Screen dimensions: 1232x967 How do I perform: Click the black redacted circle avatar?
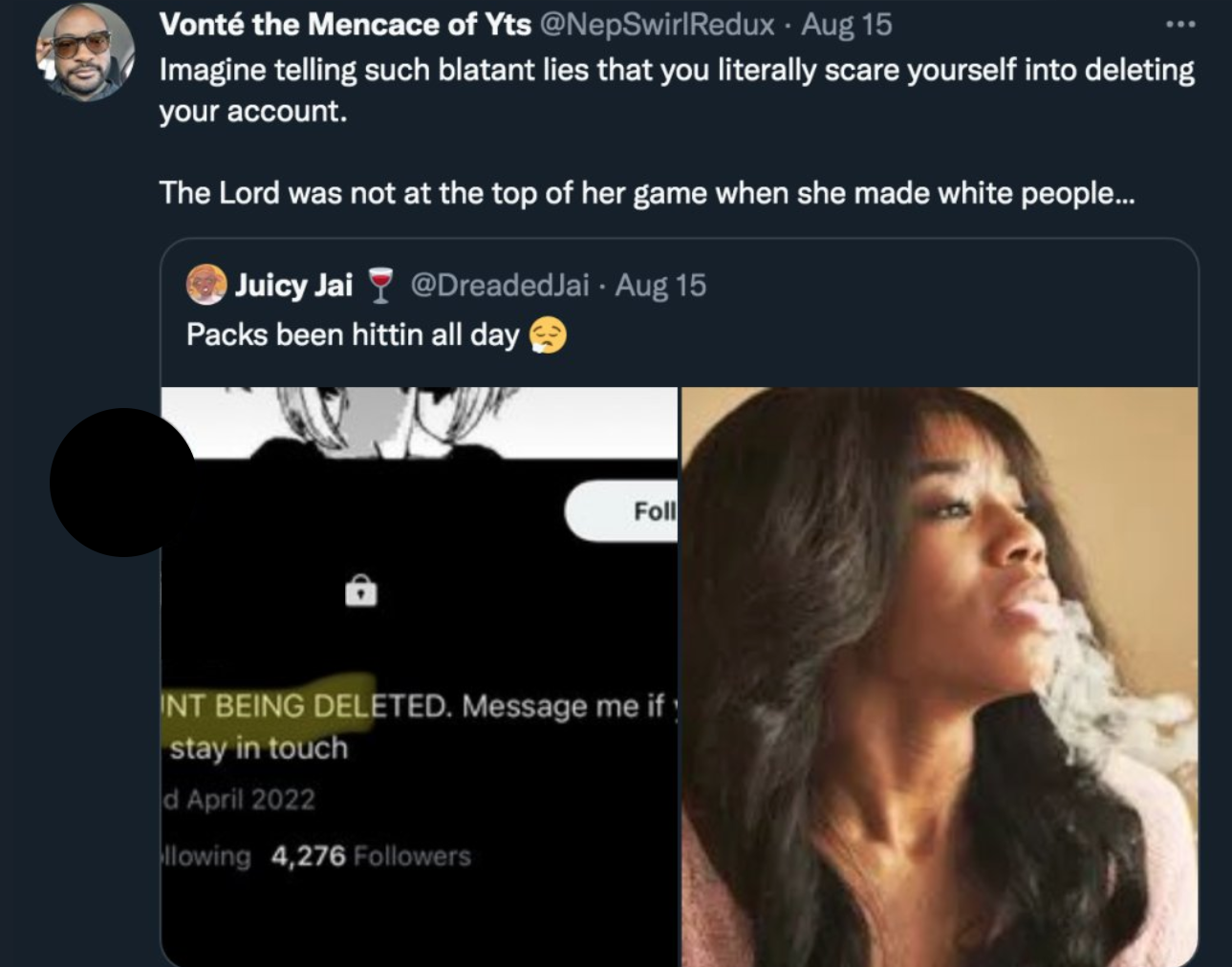pos(122,483)
